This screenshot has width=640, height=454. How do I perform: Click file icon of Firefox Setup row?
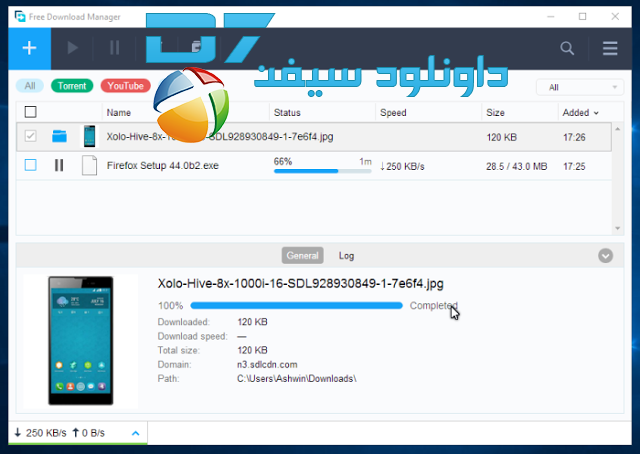89,165
